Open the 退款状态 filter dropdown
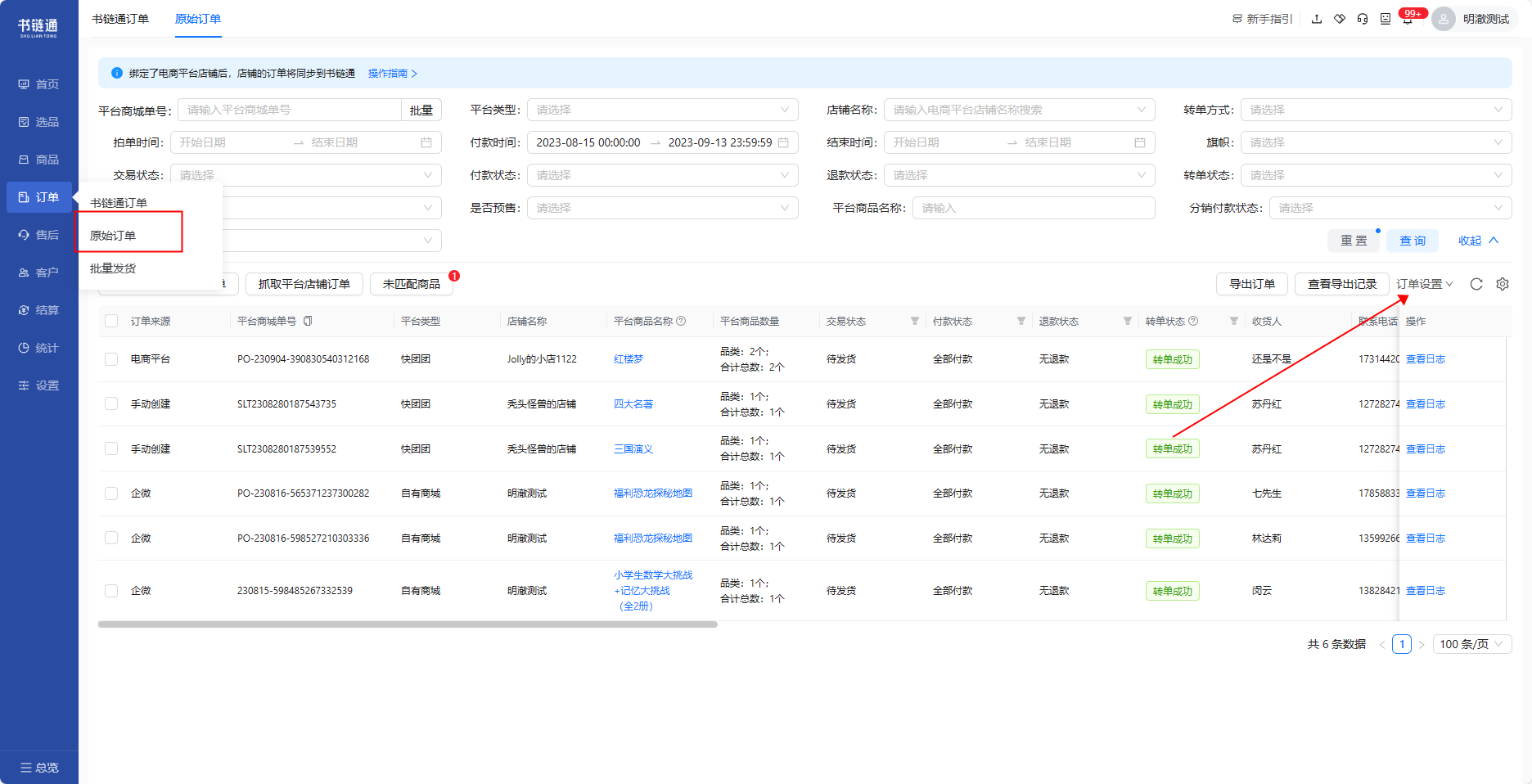 [1020, 175]
